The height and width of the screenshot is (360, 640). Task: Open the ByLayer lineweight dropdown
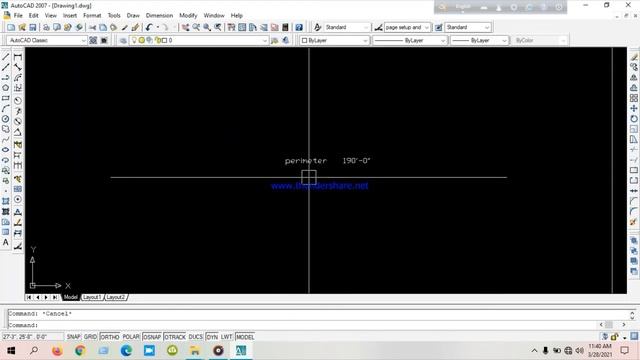point(480,40)
